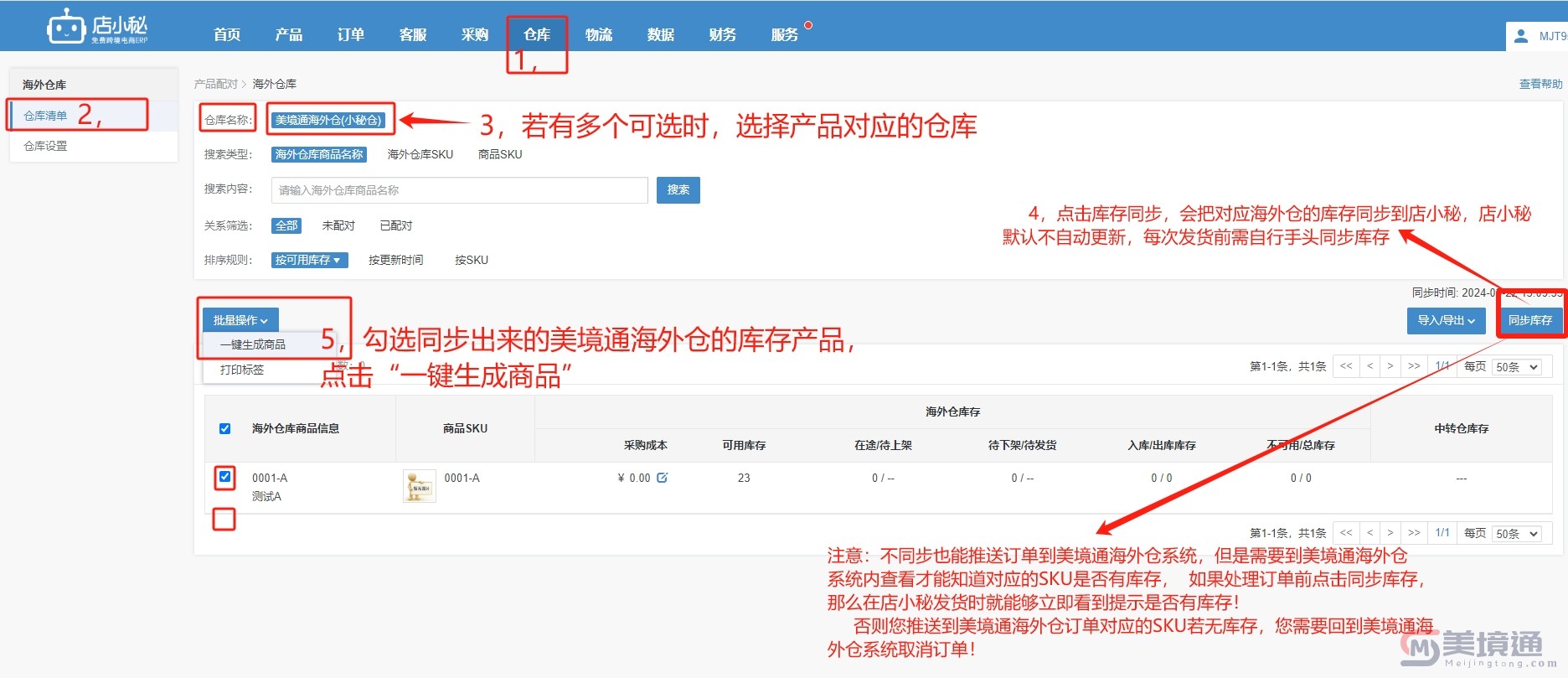
Task: Toggle checkbox for product row 0001-A
Action: 224,477
